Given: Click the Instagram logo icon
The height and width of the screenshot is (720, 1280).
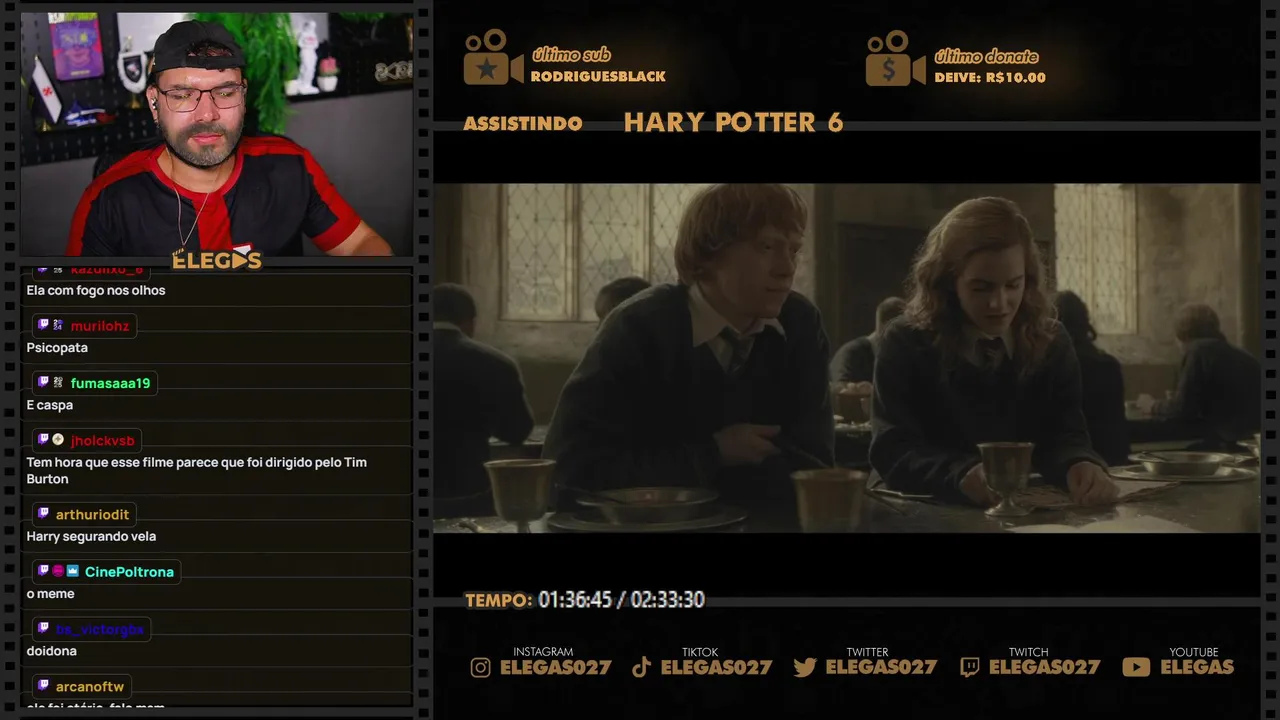Looking at the screenshot, I should pos(481,668).
